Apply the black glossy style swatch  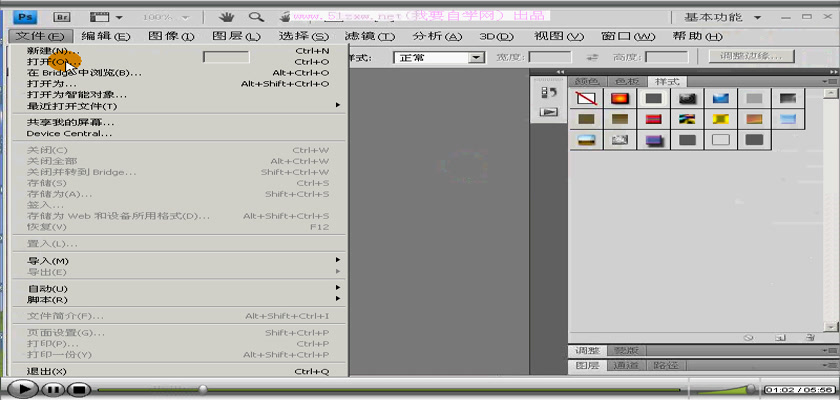tap(687, 99)
